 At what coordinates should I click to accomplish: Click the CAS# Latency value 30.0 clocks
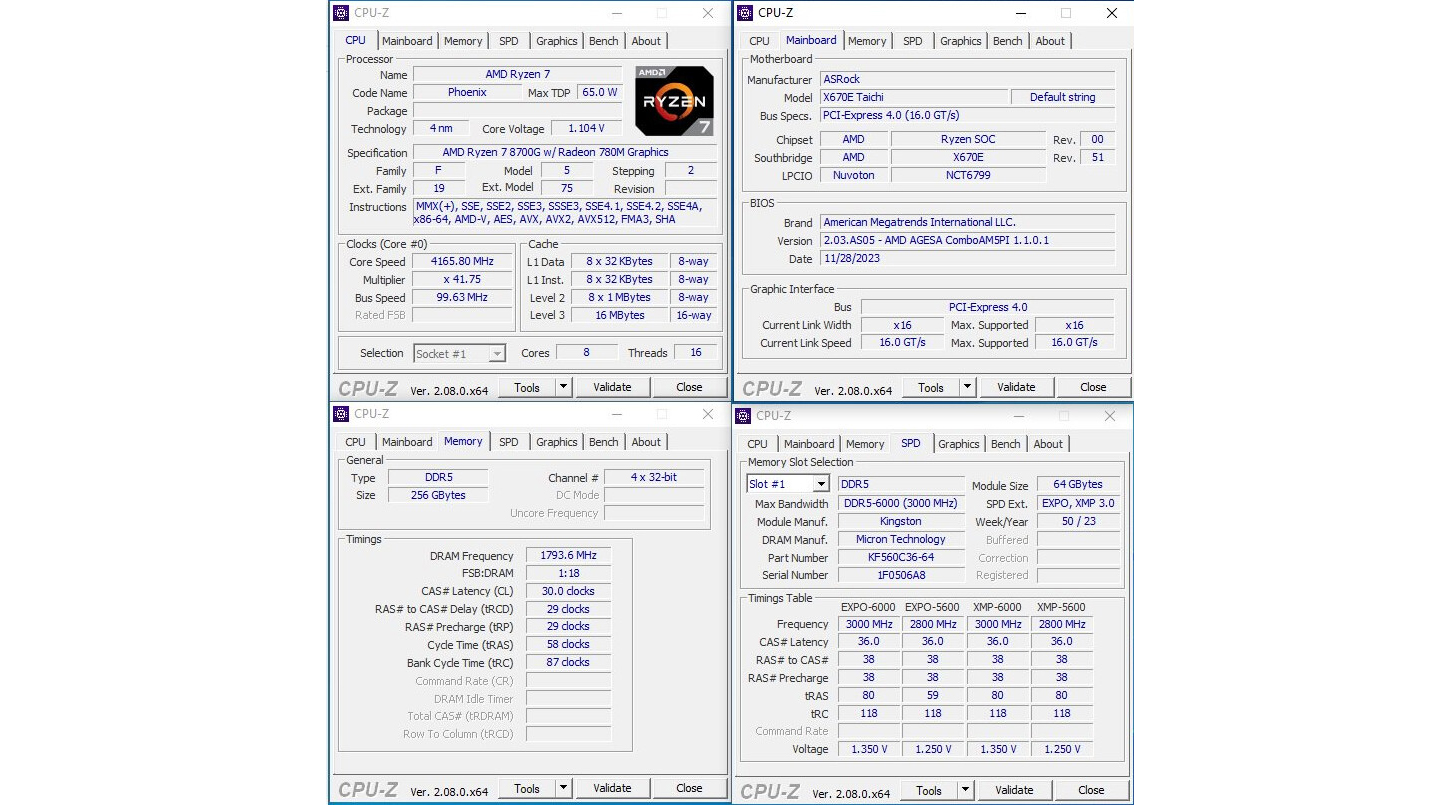click(x=568, y=591)
